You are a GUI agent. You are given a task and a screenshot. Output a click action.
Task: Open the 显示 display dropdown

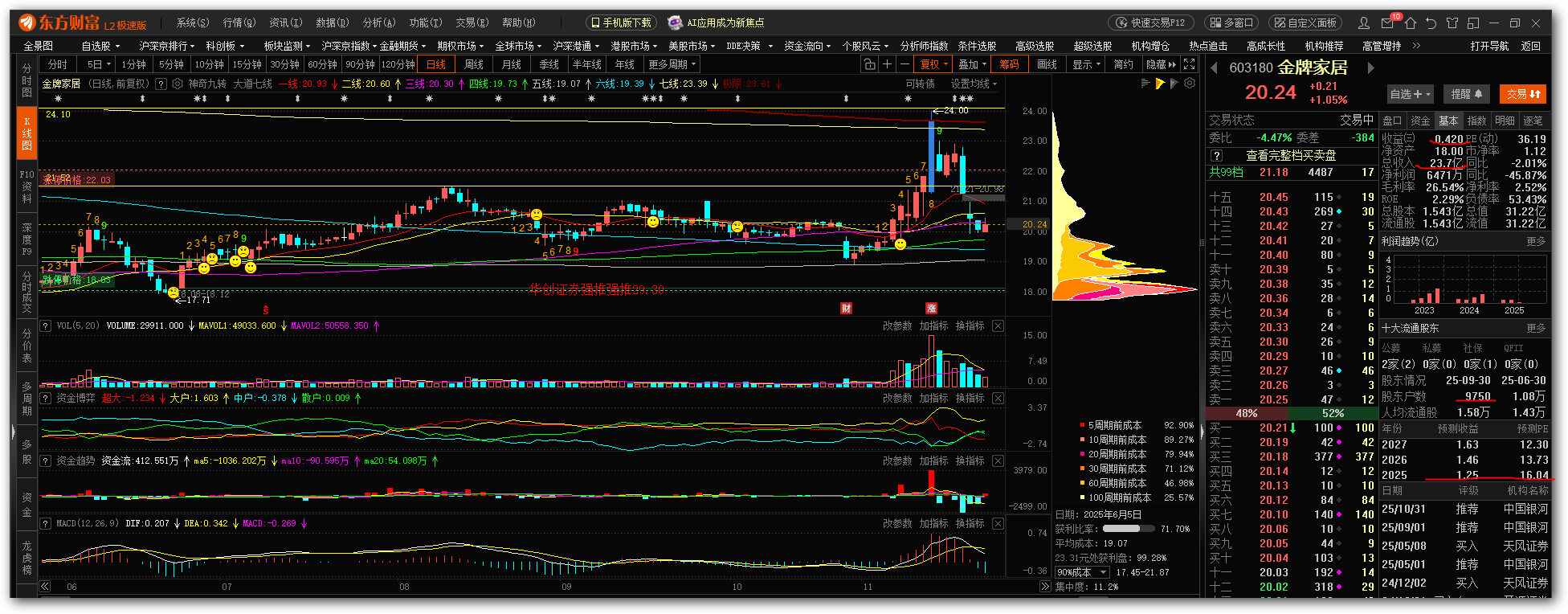coord(1086,64)
